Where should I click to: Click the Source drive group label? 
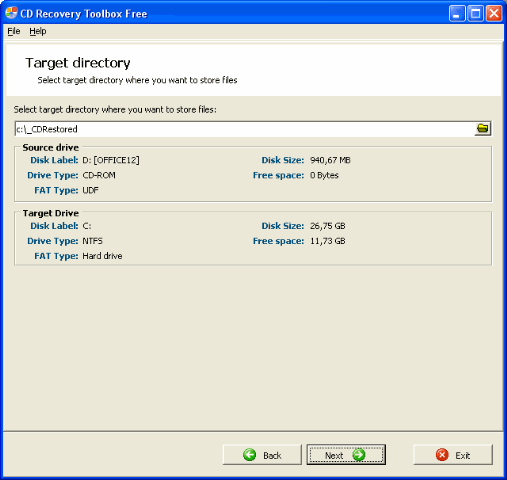pyautogui.click(x=51, y=147)
